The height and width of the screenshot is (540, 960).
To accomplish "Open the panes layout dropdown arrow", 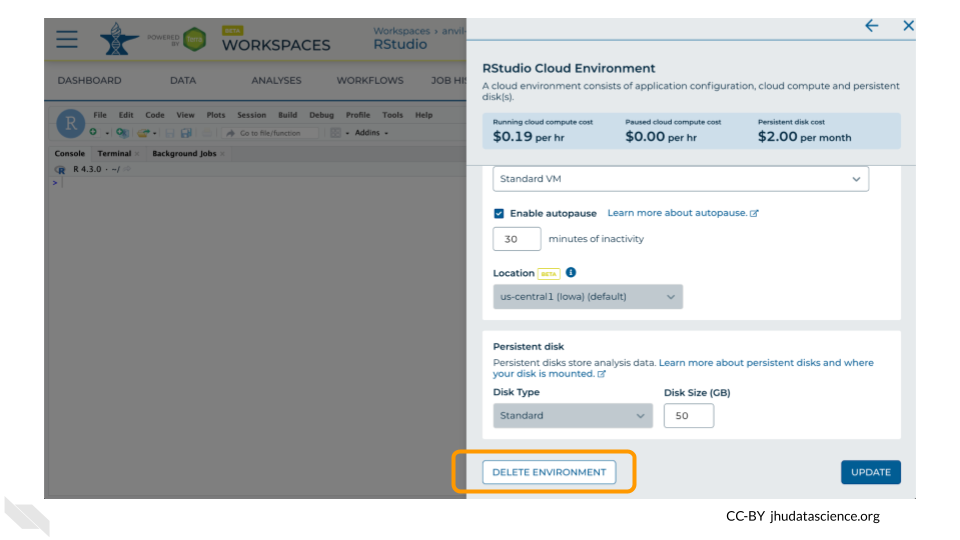I will pos(347,133).
